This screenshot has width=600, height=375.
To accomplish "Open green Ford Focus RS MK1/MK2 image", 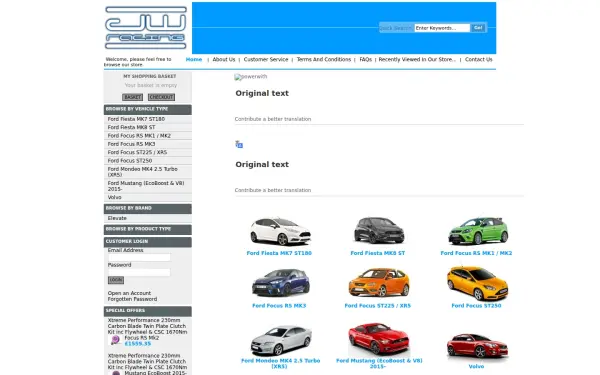I will click(x=478, y=231).
